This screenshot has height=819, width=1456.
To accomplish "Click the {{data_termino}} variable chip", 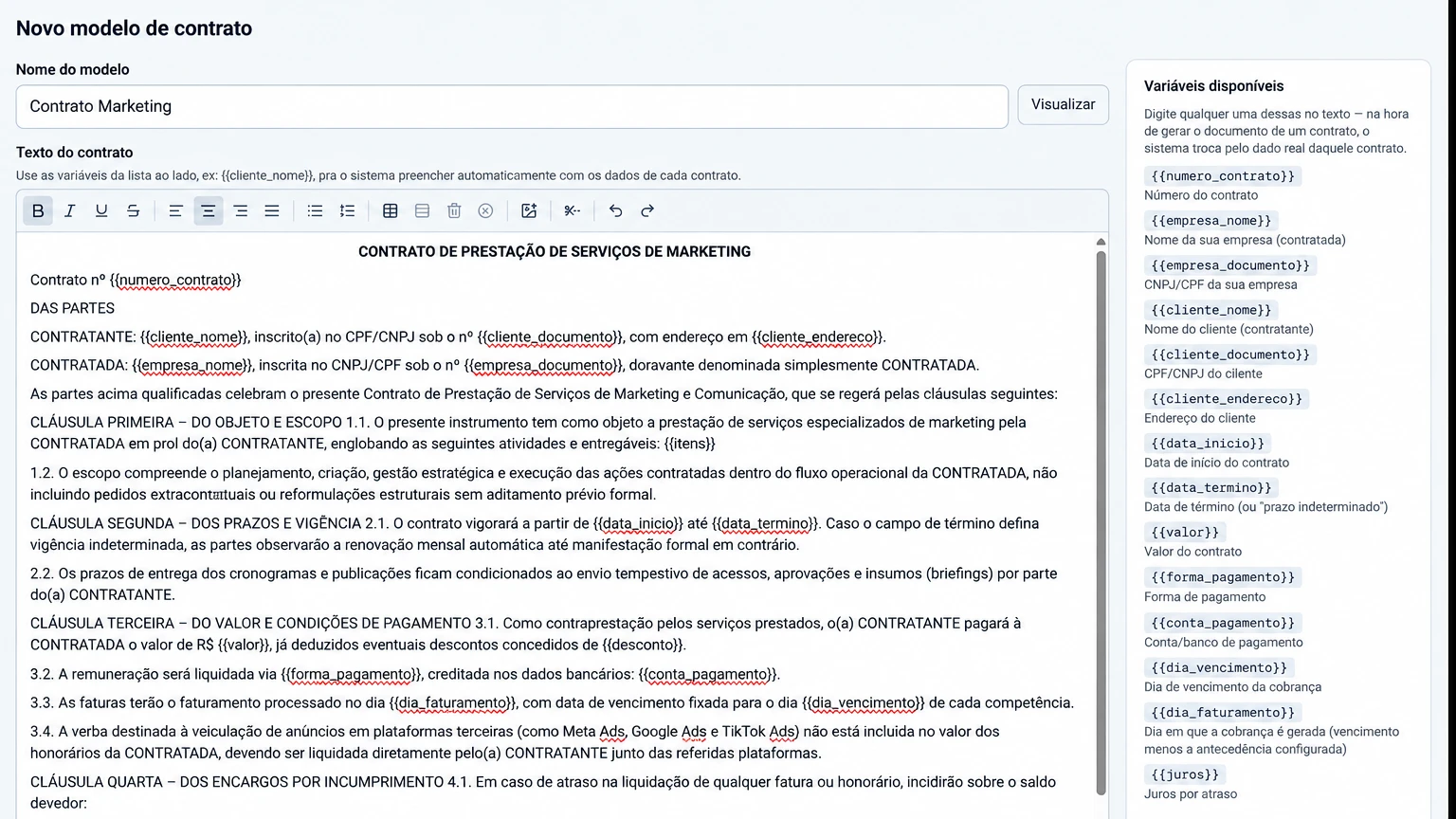I will click(1210, 488).
